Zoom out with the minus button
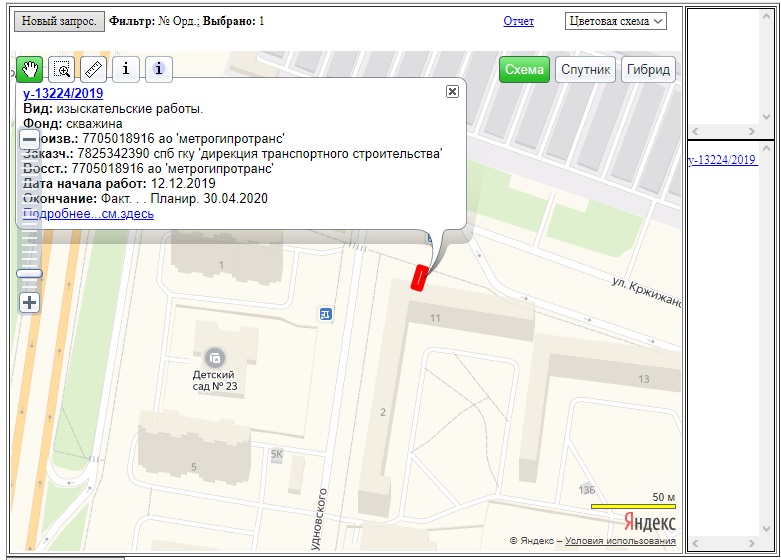 30,139
